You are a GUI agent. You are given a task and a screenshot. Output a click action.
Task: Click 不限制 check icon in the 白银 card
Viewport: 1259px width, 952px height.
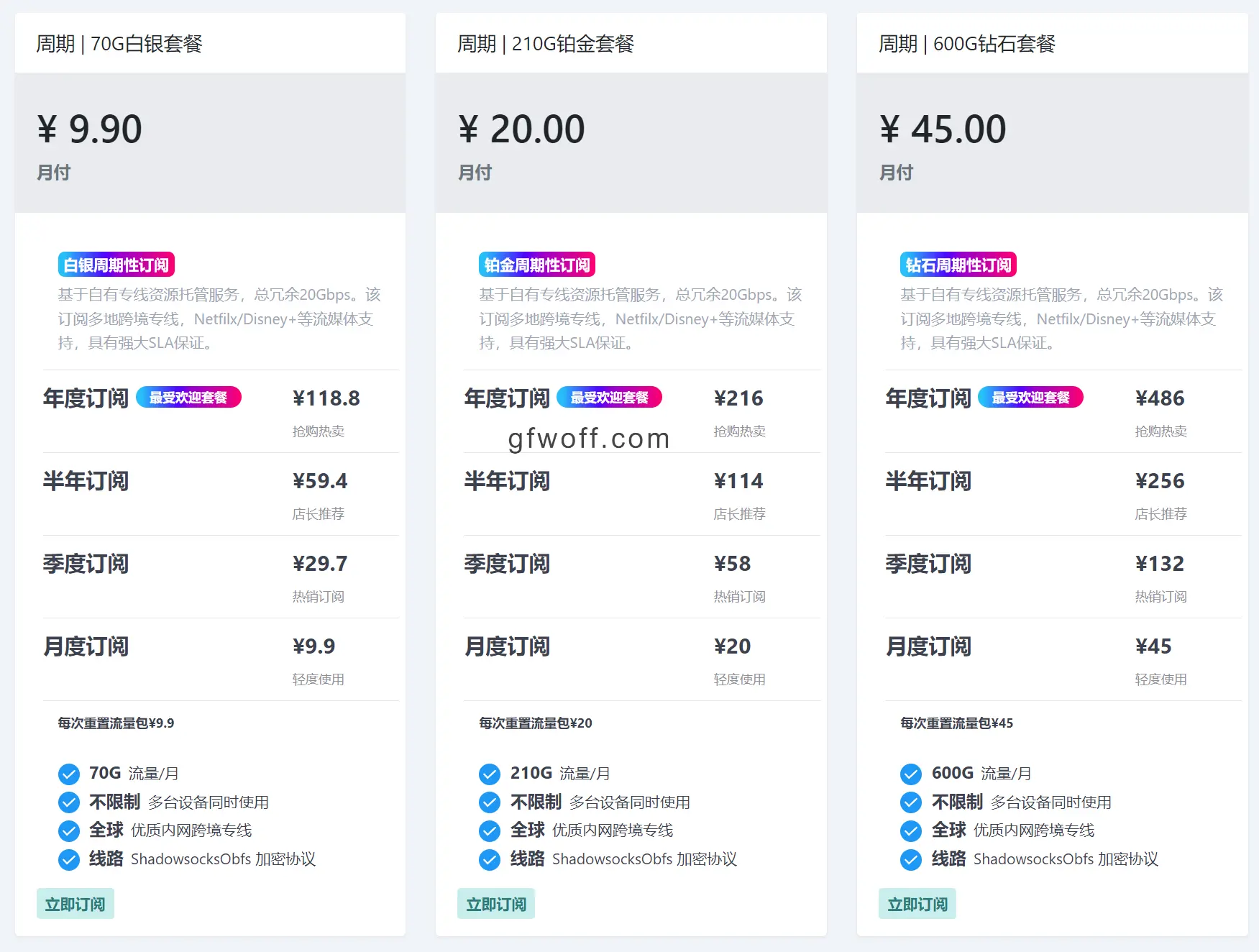pyautogui.click(x=69, y=802)
